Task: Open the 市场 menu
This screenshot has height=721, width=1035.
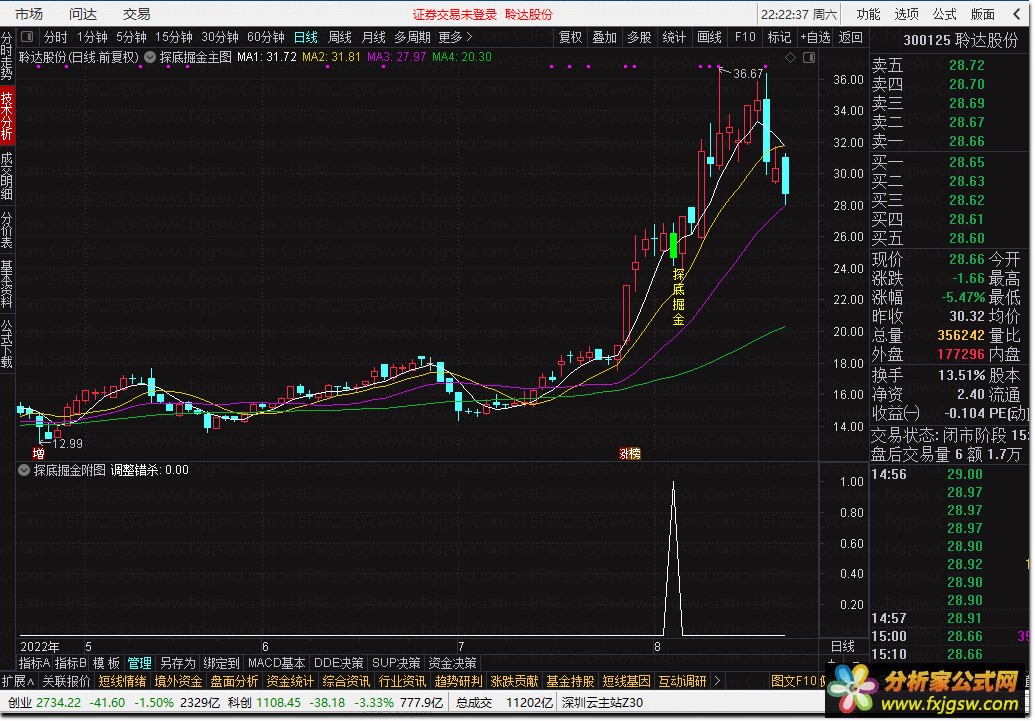Action: pos(28,14)
